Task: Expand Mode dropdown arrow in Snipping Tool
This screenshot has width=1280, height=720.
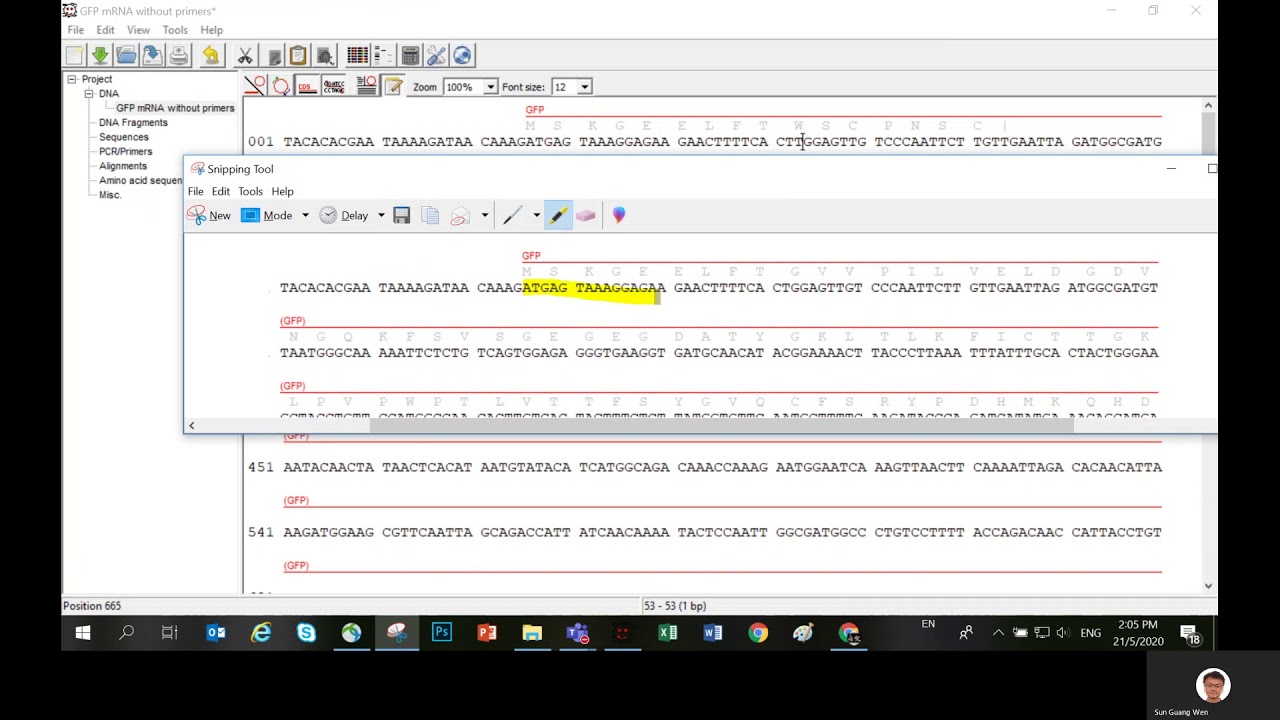Action: click(x=305, y=215)
